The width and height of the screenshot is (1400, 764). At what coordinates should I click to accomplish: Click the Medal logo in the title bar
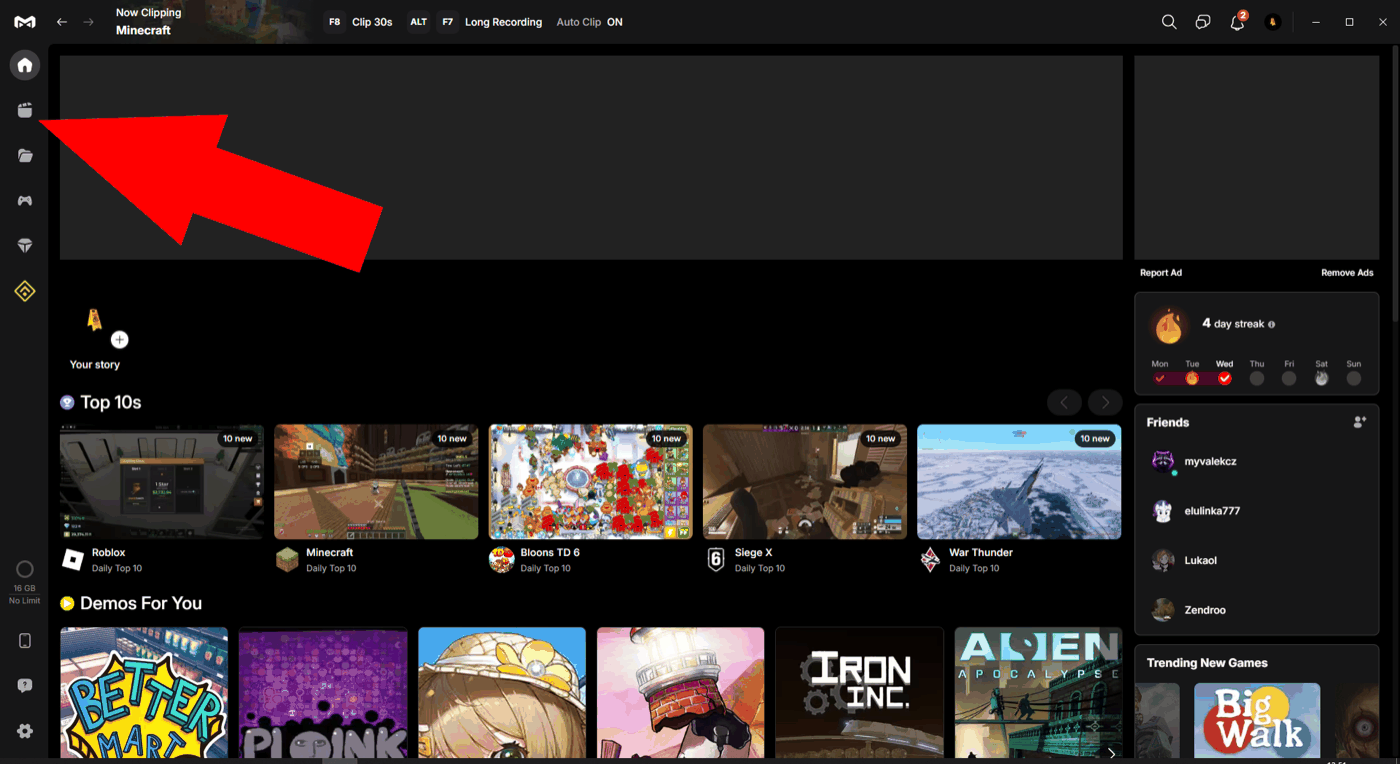tap(25, 22)
